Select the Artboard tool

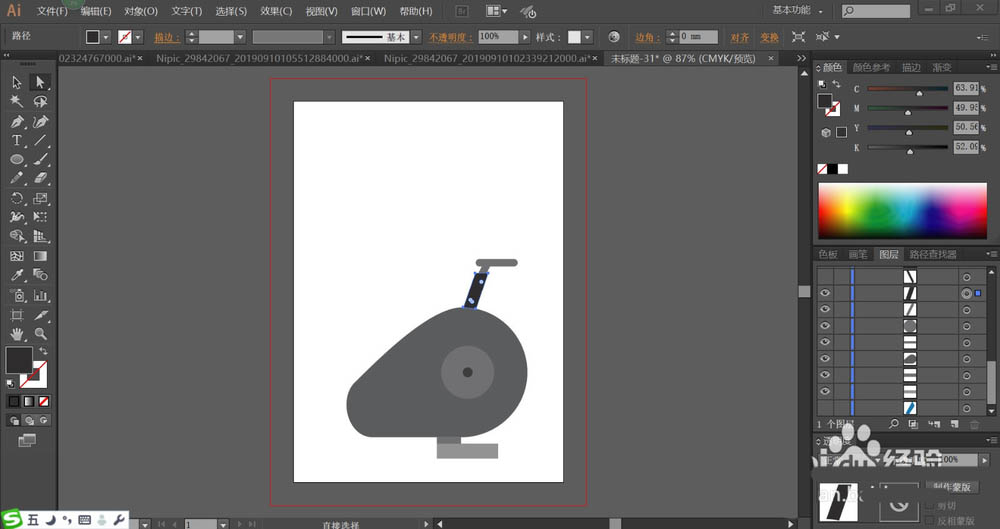(17, 315)
